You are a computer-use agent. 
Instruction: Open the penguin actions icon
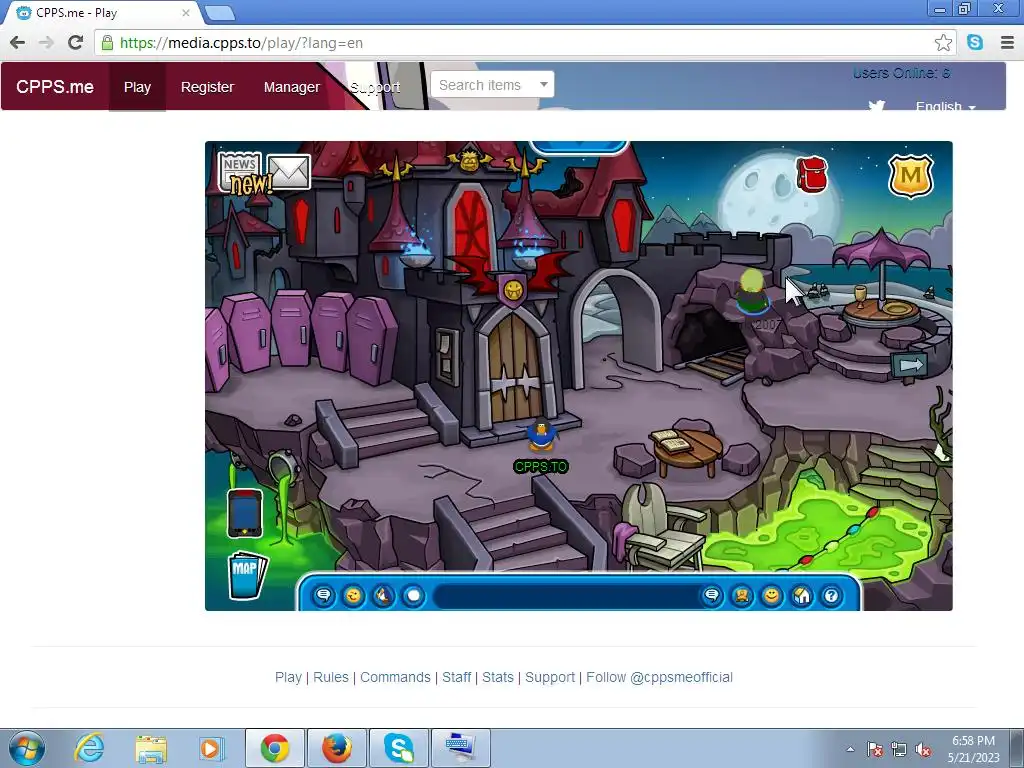pyautogui.click(x=383, y=596)
